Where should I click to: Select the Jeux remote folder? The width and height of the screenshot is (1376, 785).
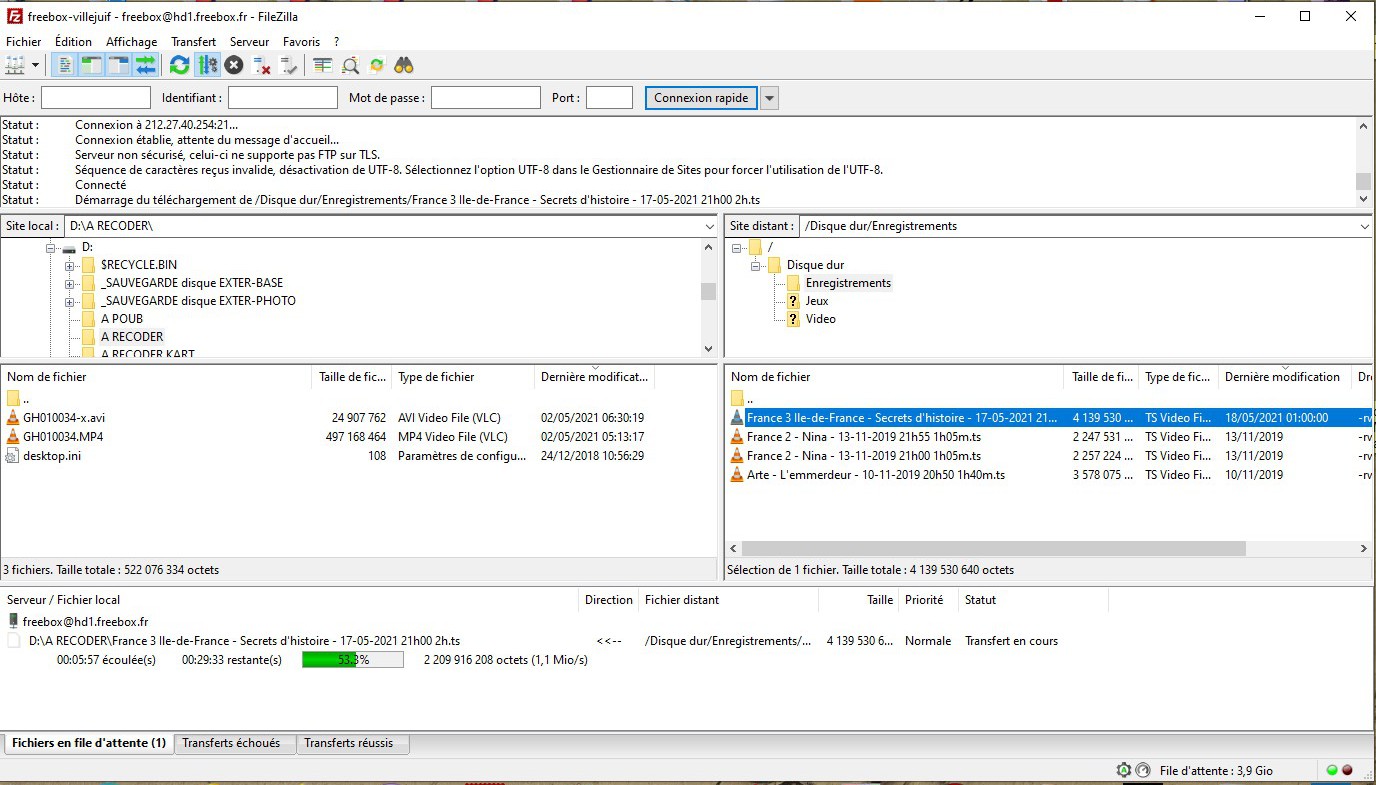(x=817, y=301)
